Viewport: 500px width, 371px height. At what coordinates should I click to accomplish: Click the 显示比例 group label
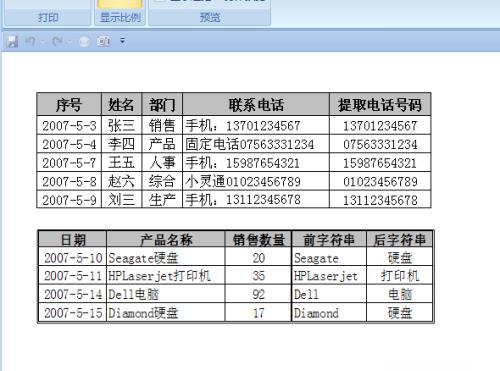120,17
